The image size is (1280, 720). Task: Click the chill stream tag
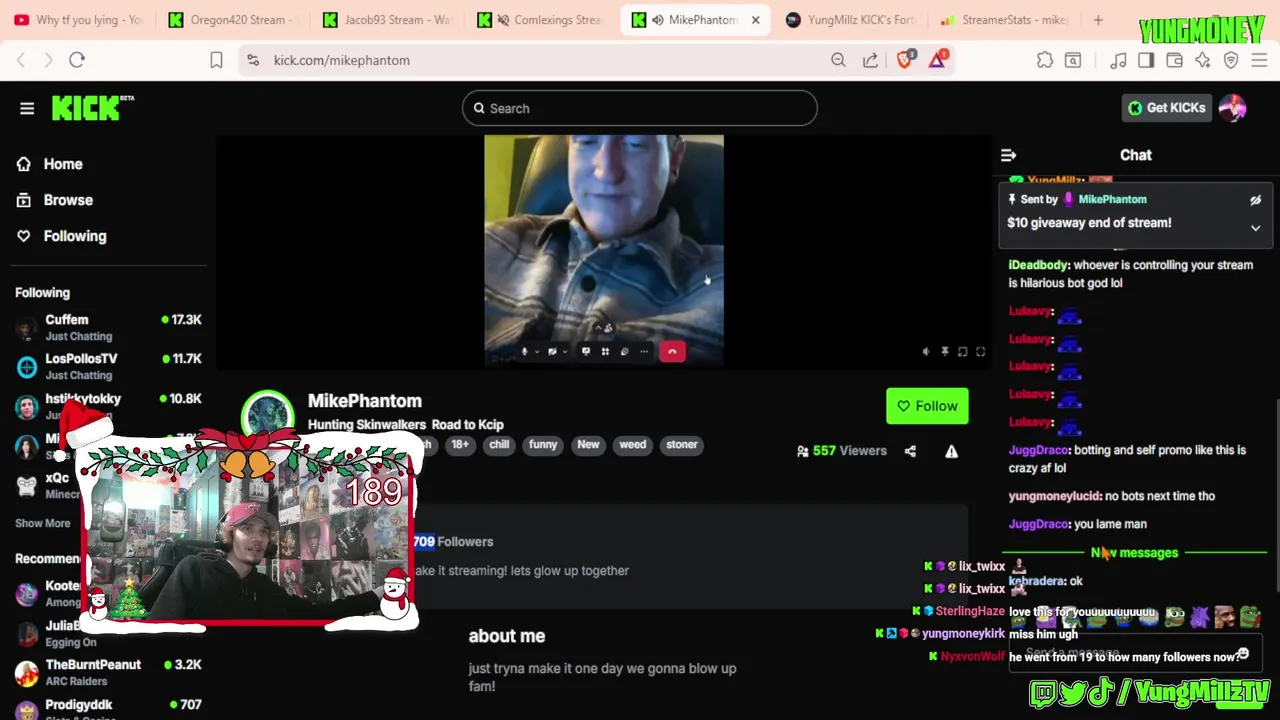pyautogui.click(x=499, y=445)
